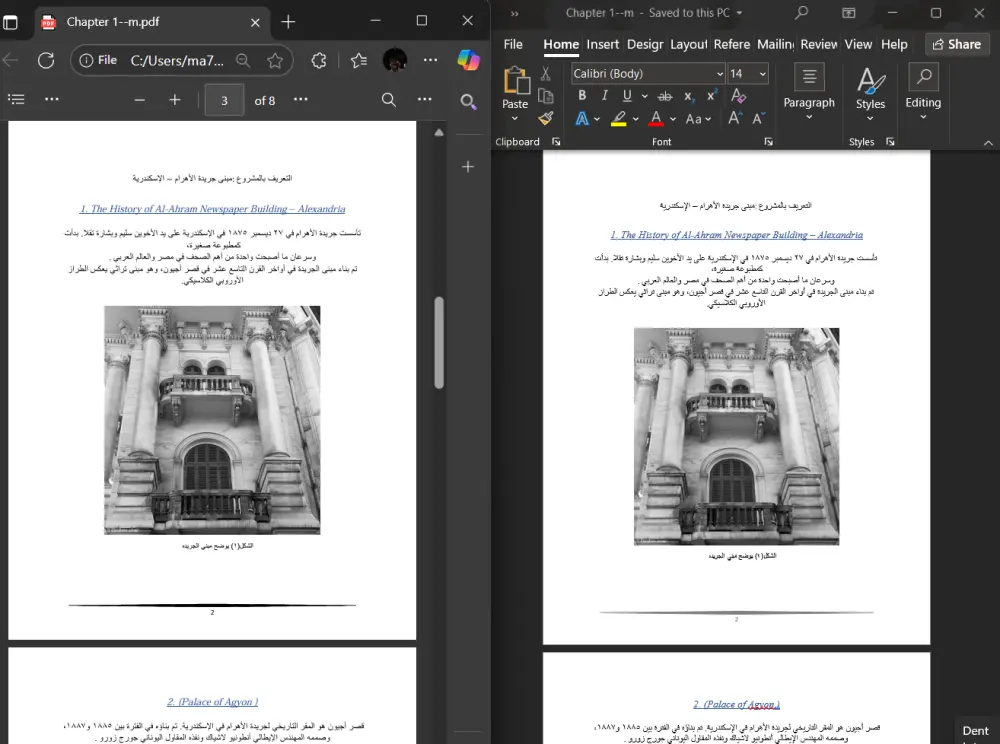The image size is (1000, 744).
Task: Zoom in on the PDF with plus
Action: 175,100
